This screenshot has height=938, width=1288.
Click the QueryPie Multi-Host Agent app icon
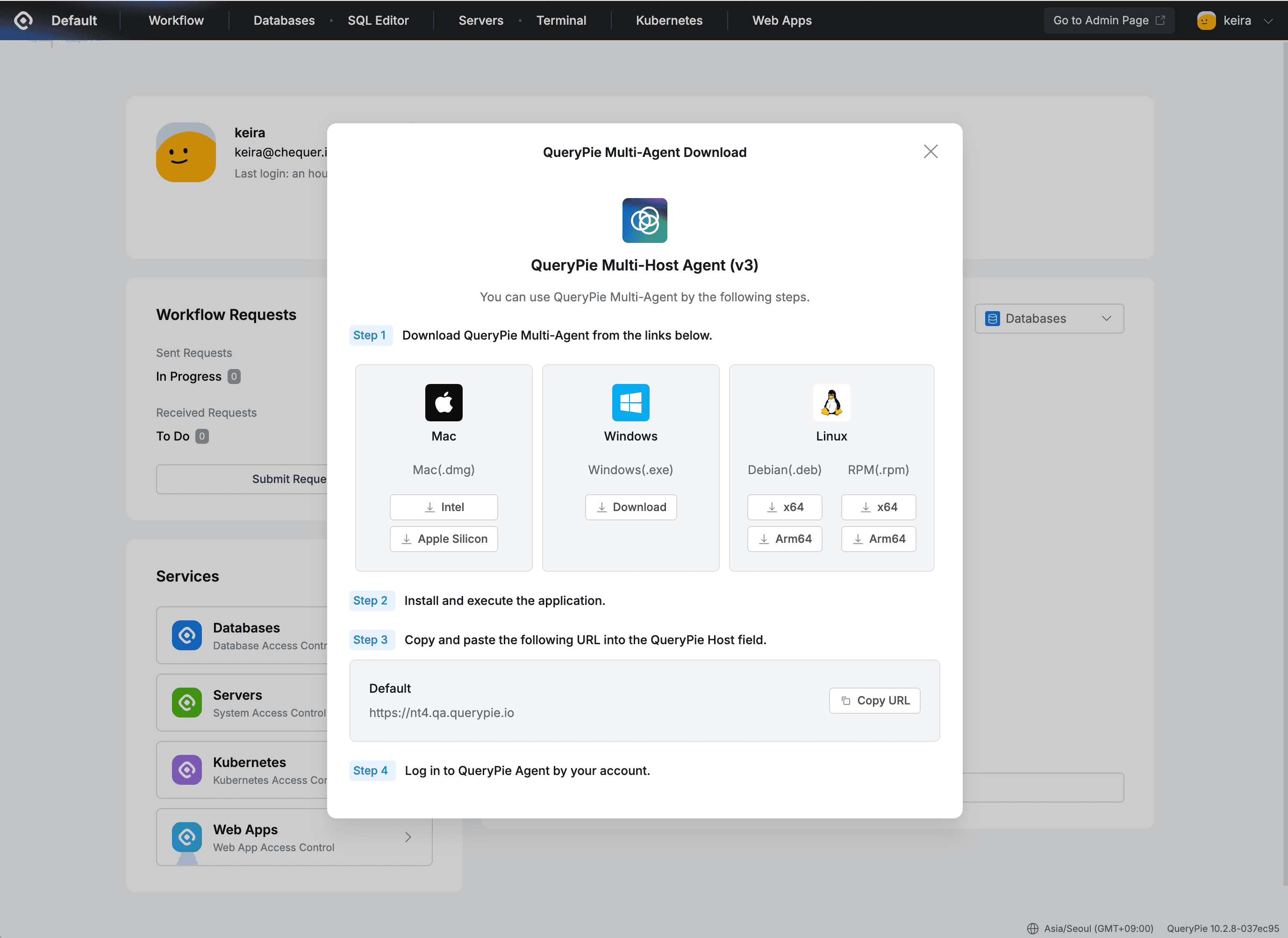(644, 220)
